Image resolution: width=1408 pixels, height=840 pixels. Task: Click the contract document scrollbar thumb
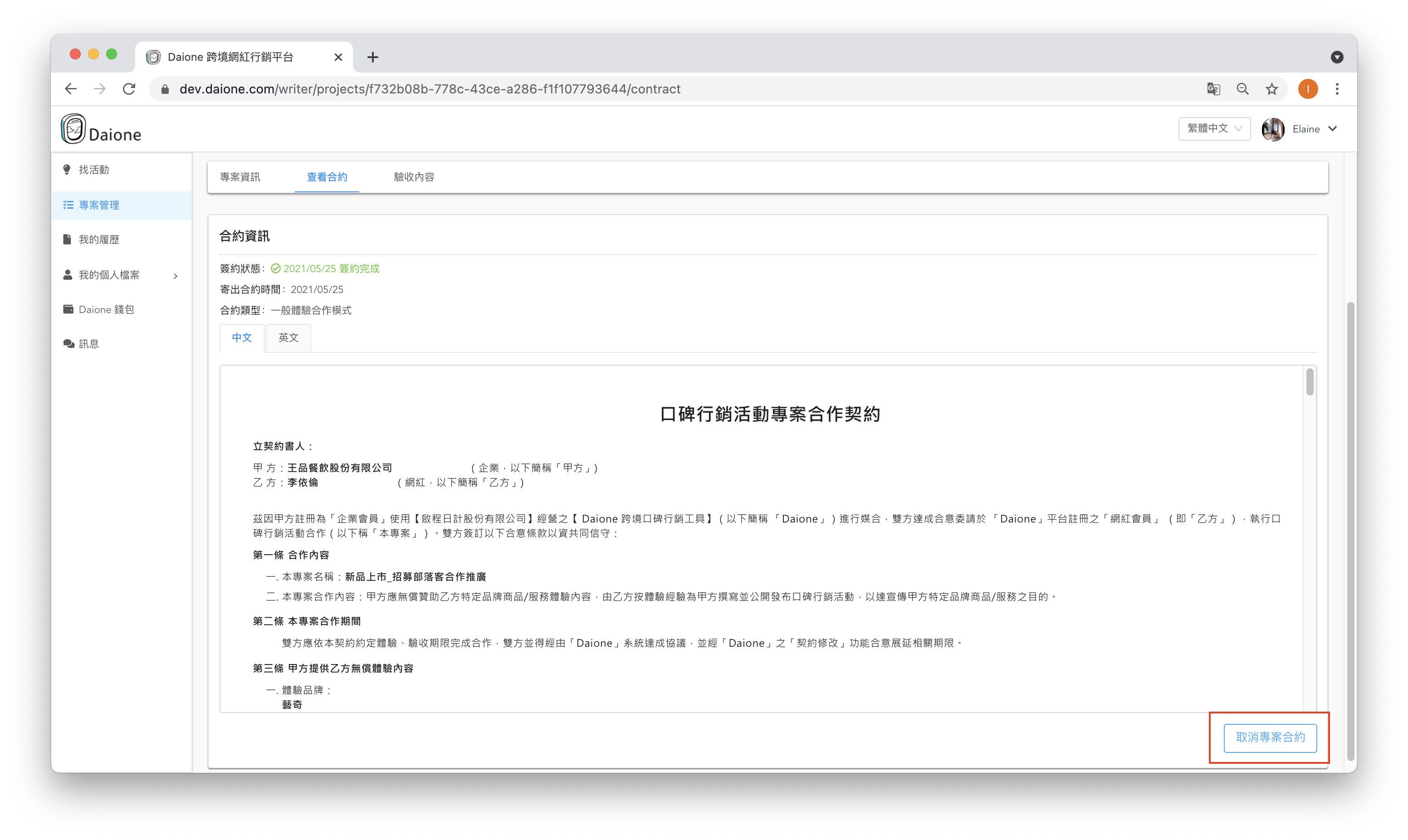tap(1310, 382)
